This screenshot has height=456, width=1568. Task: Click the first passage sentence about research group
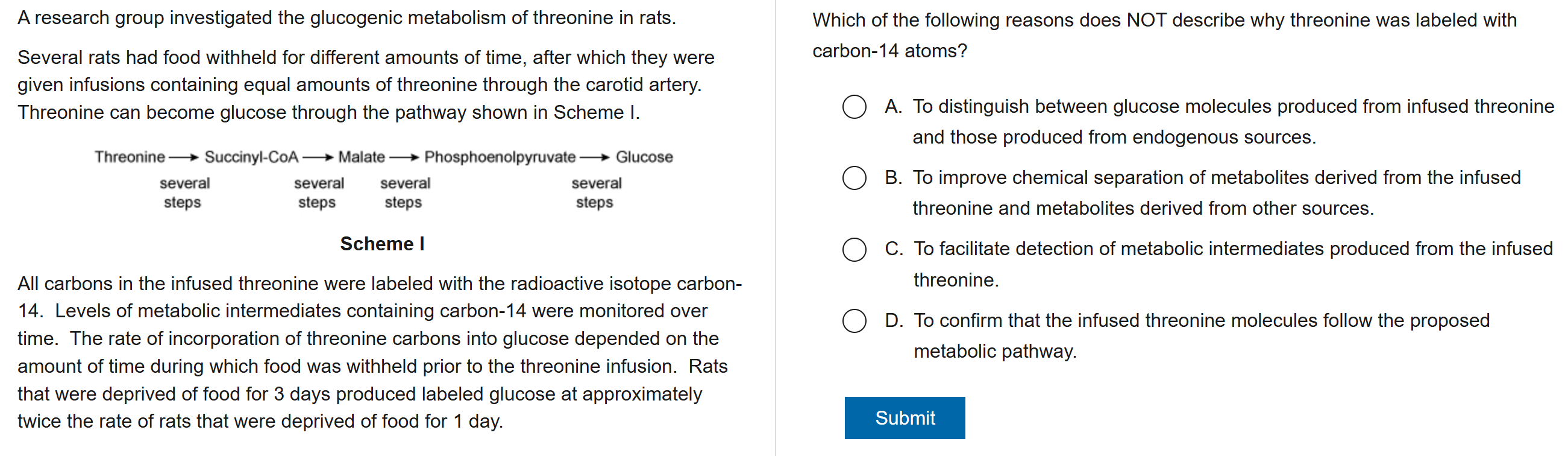(x=347, y=18)
